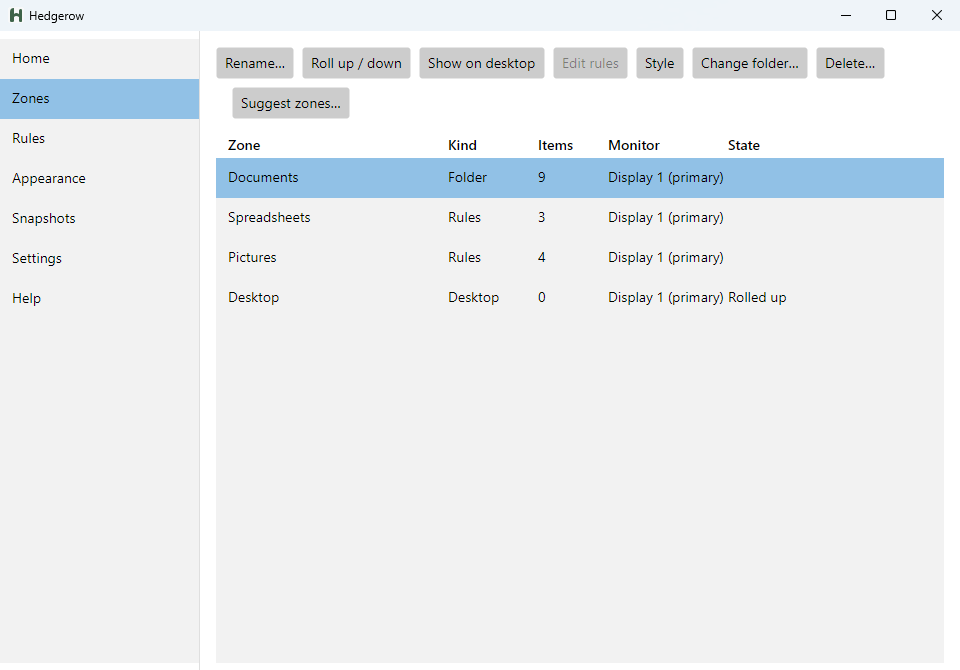Click Display 1 (primary) in Documents row

click(666, 178)
